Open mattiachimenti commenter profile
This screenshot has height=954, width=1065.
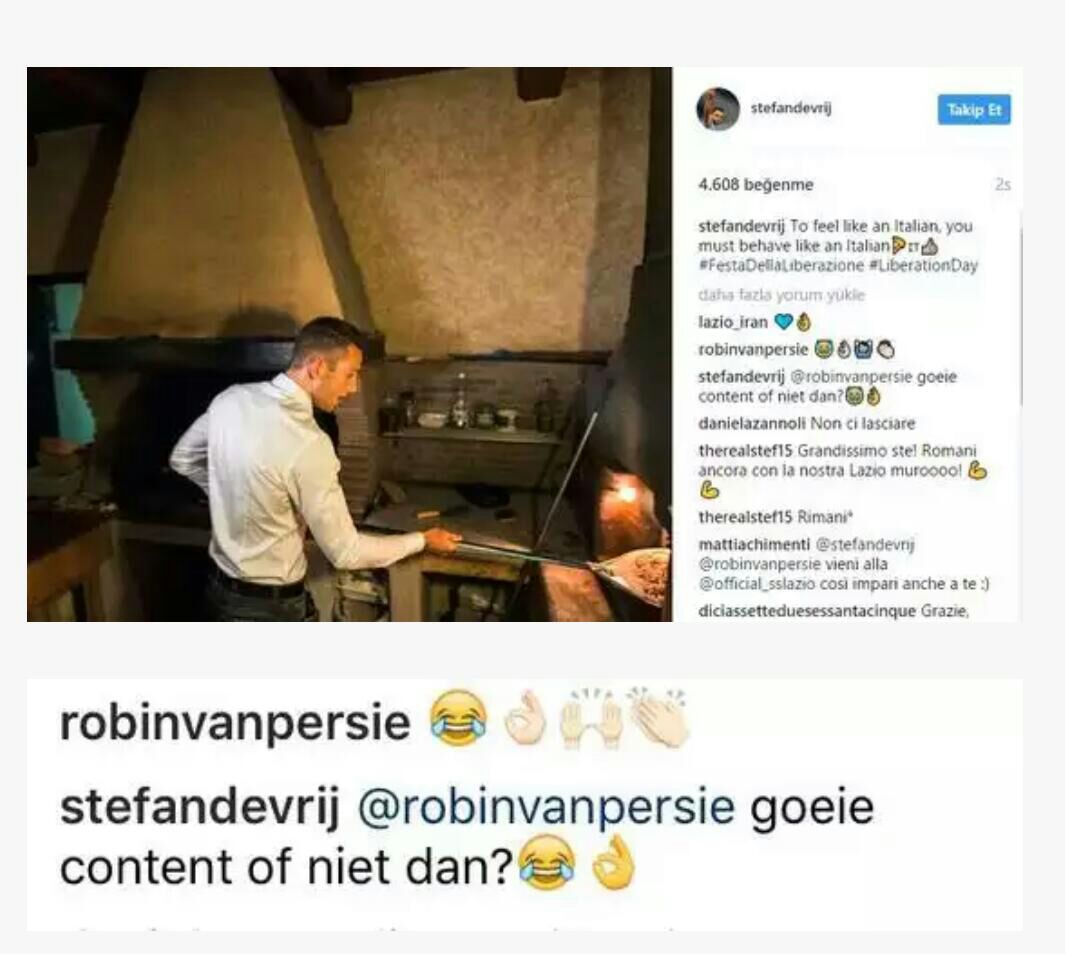coord(754,545)
